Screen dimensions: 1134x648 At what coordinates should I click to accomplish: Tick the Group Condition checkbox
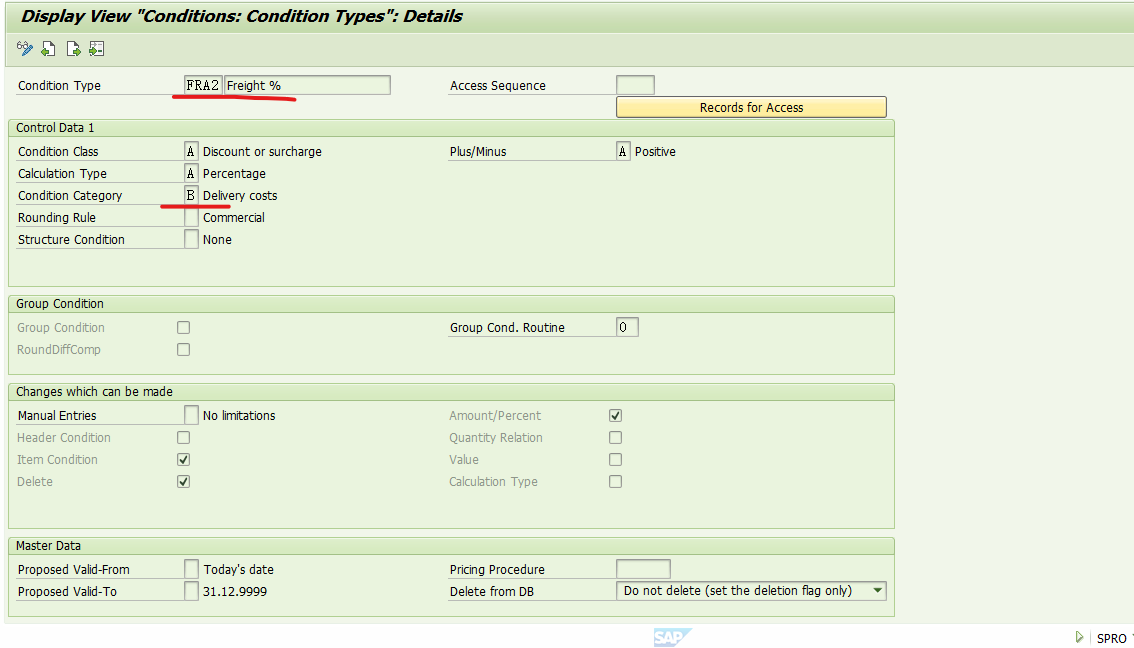pyautogui.click(x=184, y=328)
